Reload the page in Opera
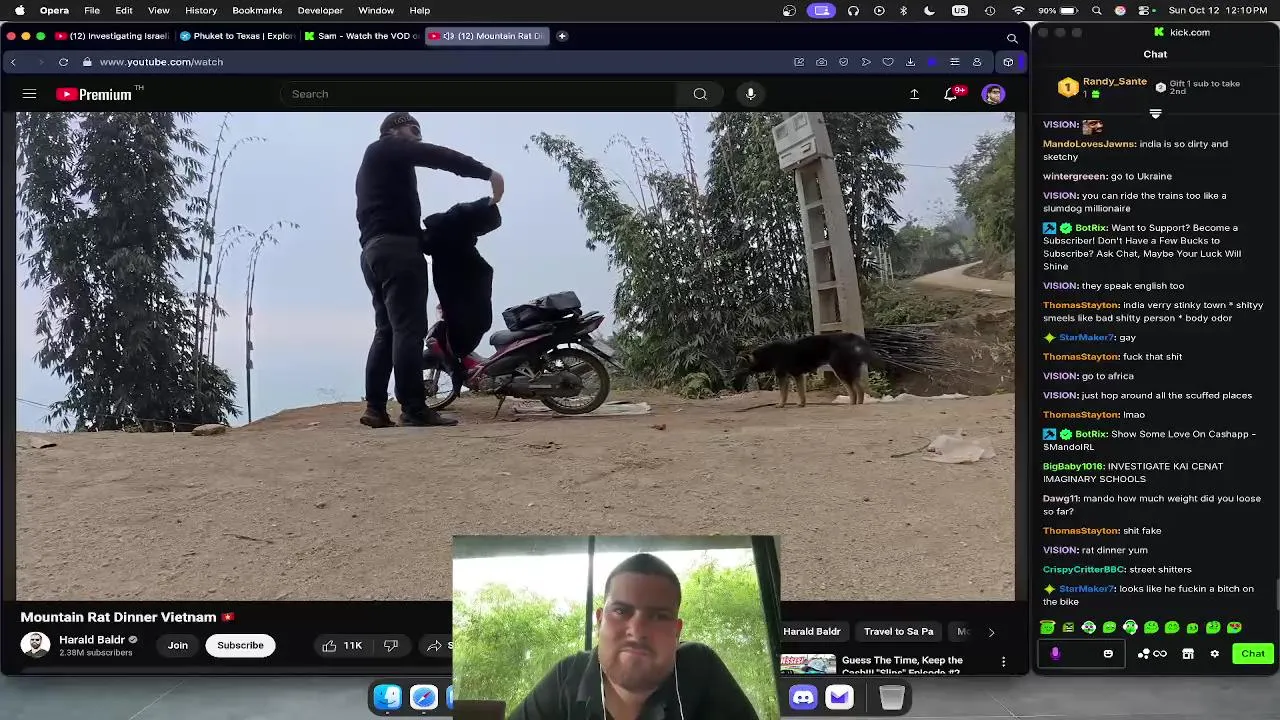Viewport: 1280px width, 720px height. click(x=63, y=62)
